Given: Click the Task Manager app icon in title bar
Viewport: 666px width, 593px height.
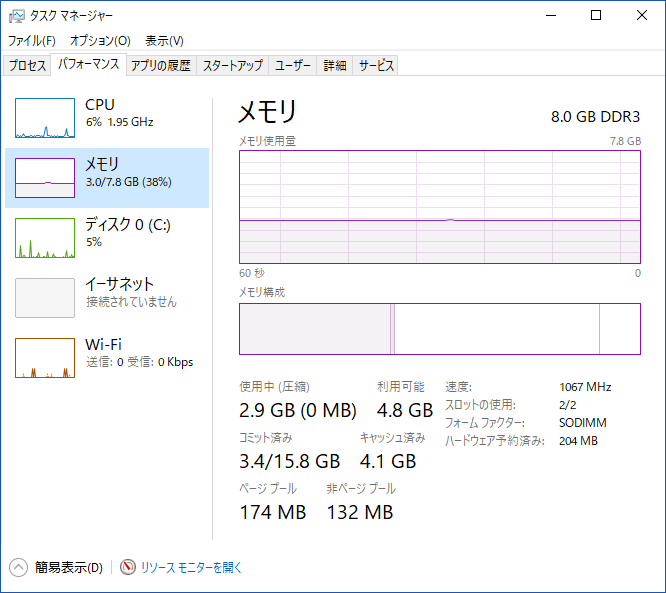Looking at the screenshot, I should pos(17,16).
